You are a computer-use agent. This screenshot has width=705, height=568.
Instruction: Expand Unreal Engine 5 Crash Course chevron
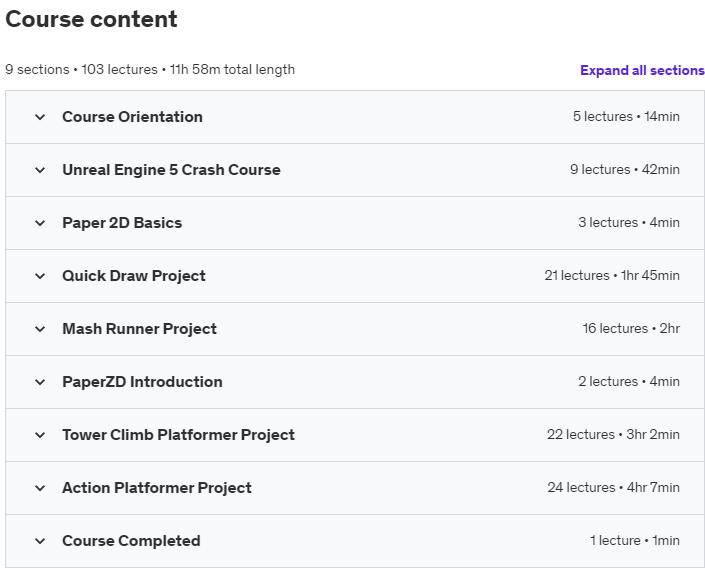click(x=40, y=170)
